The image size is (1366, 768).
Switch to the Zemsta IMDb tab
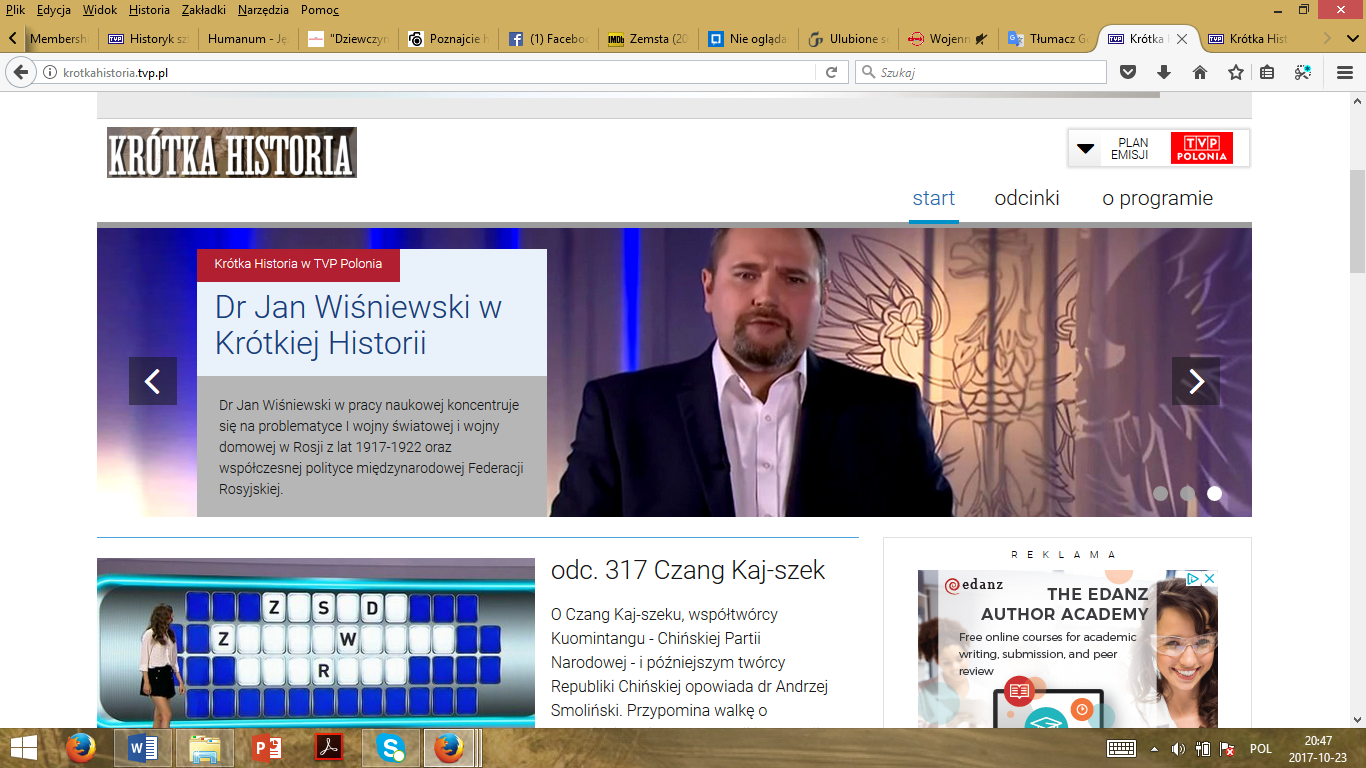click(x=648, y=40)
